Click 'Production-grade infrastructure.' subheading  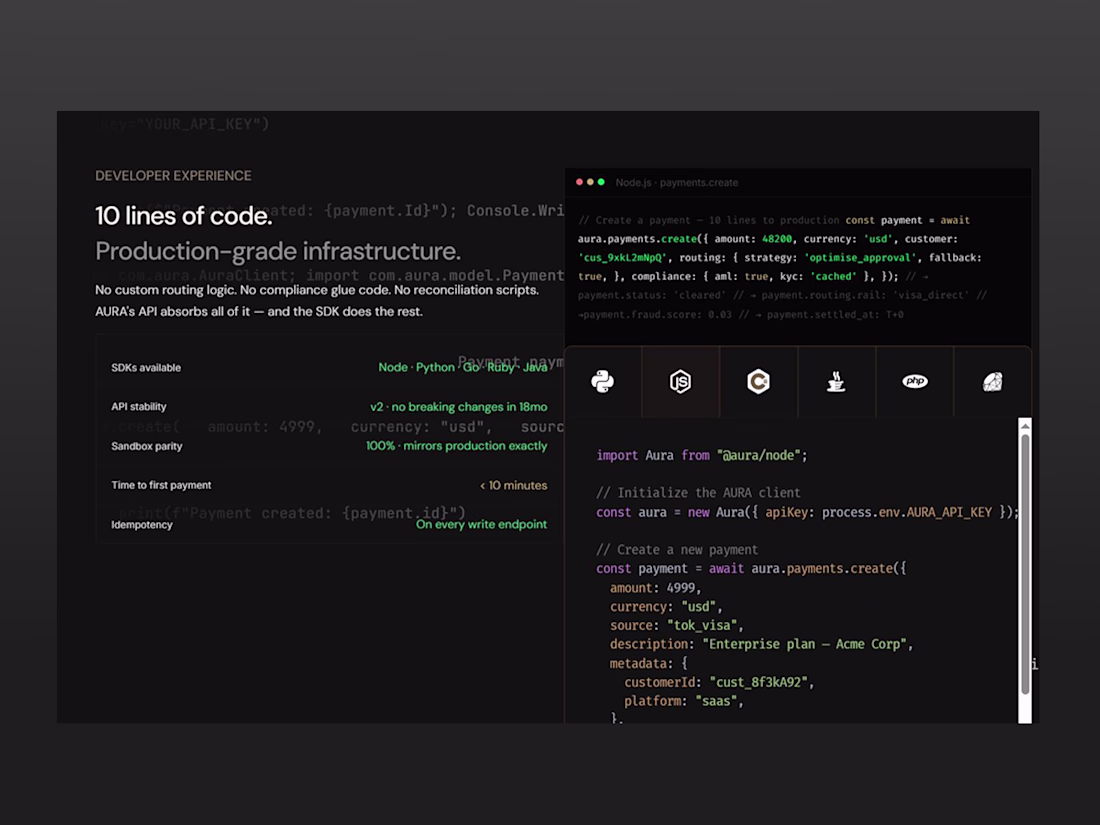pyautogui.click(x=278, y=251)
